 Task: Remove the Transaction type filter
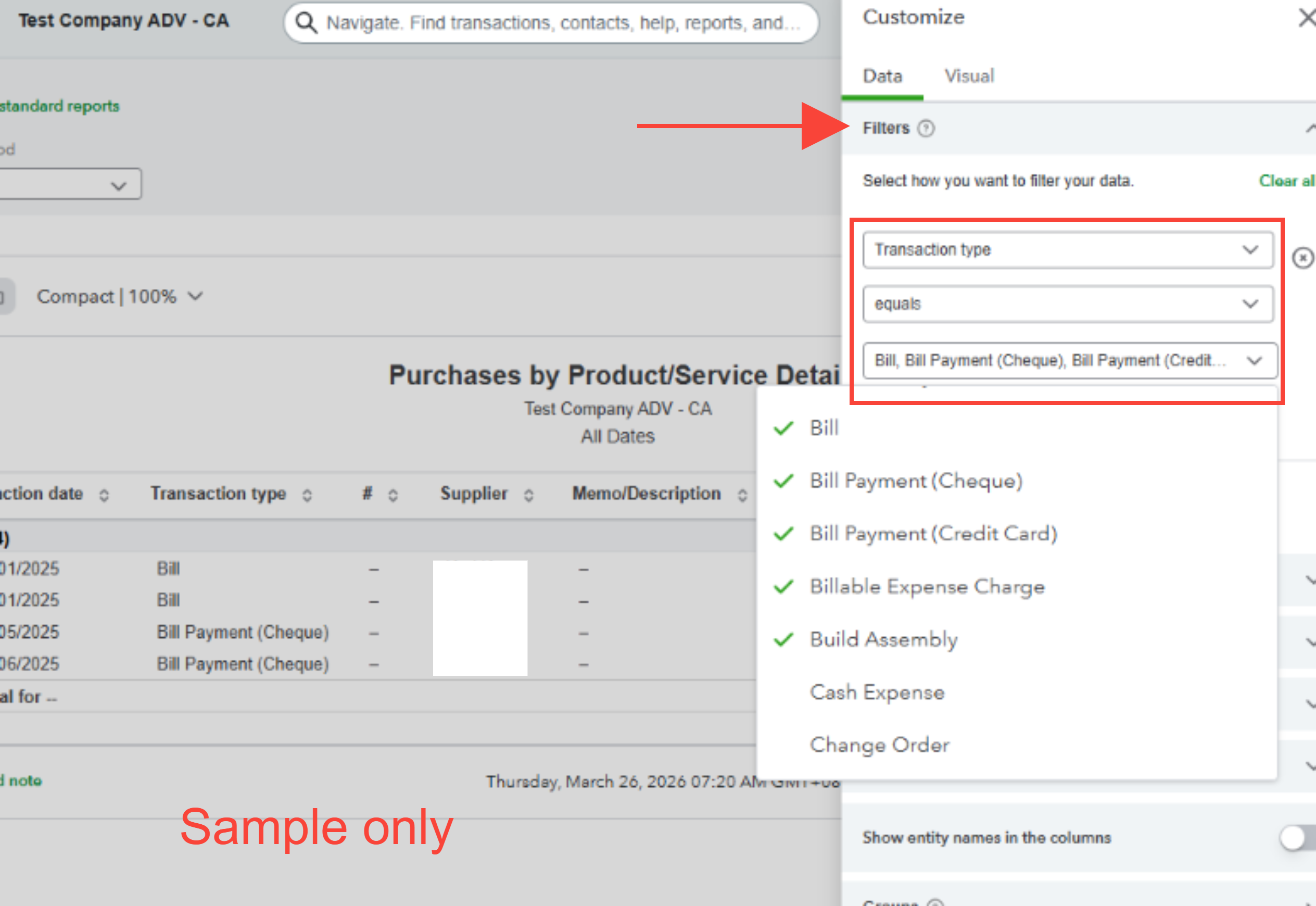pos(1302,258)
